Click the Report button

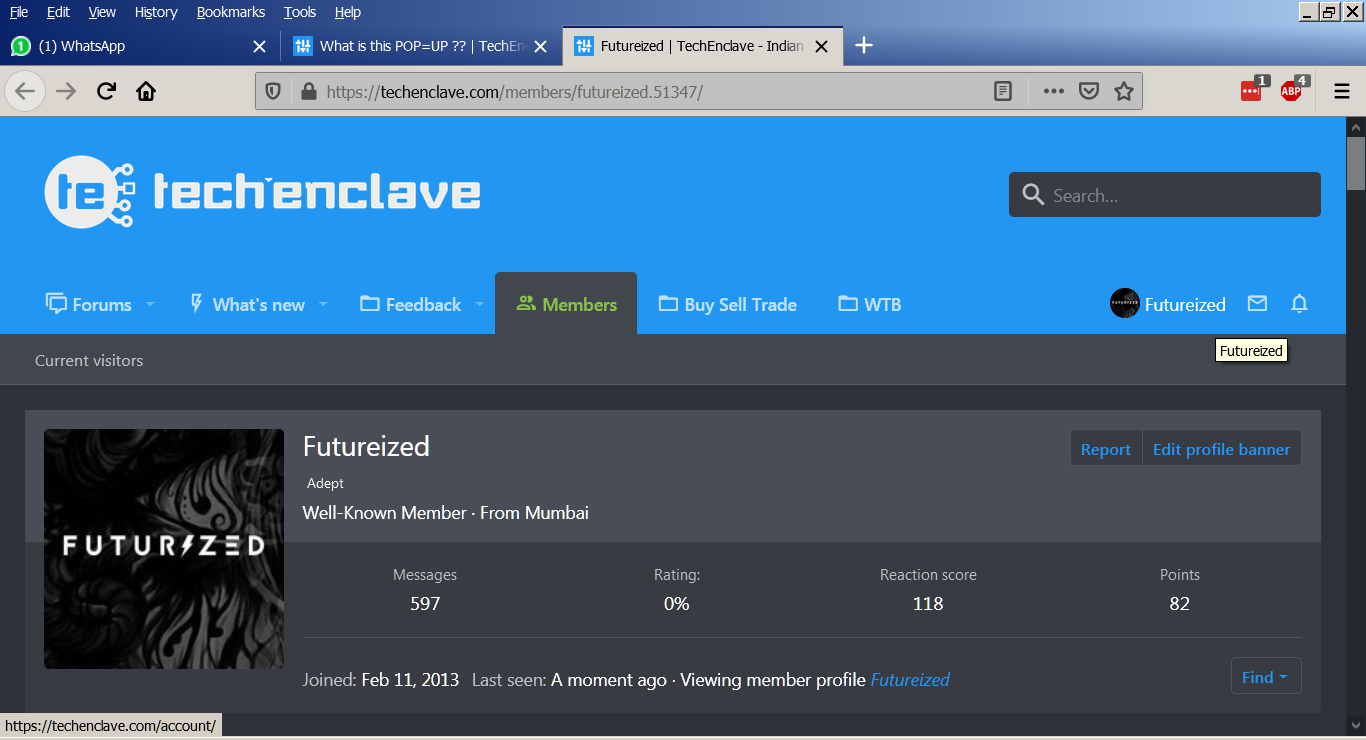click(x=1106, y=449)
